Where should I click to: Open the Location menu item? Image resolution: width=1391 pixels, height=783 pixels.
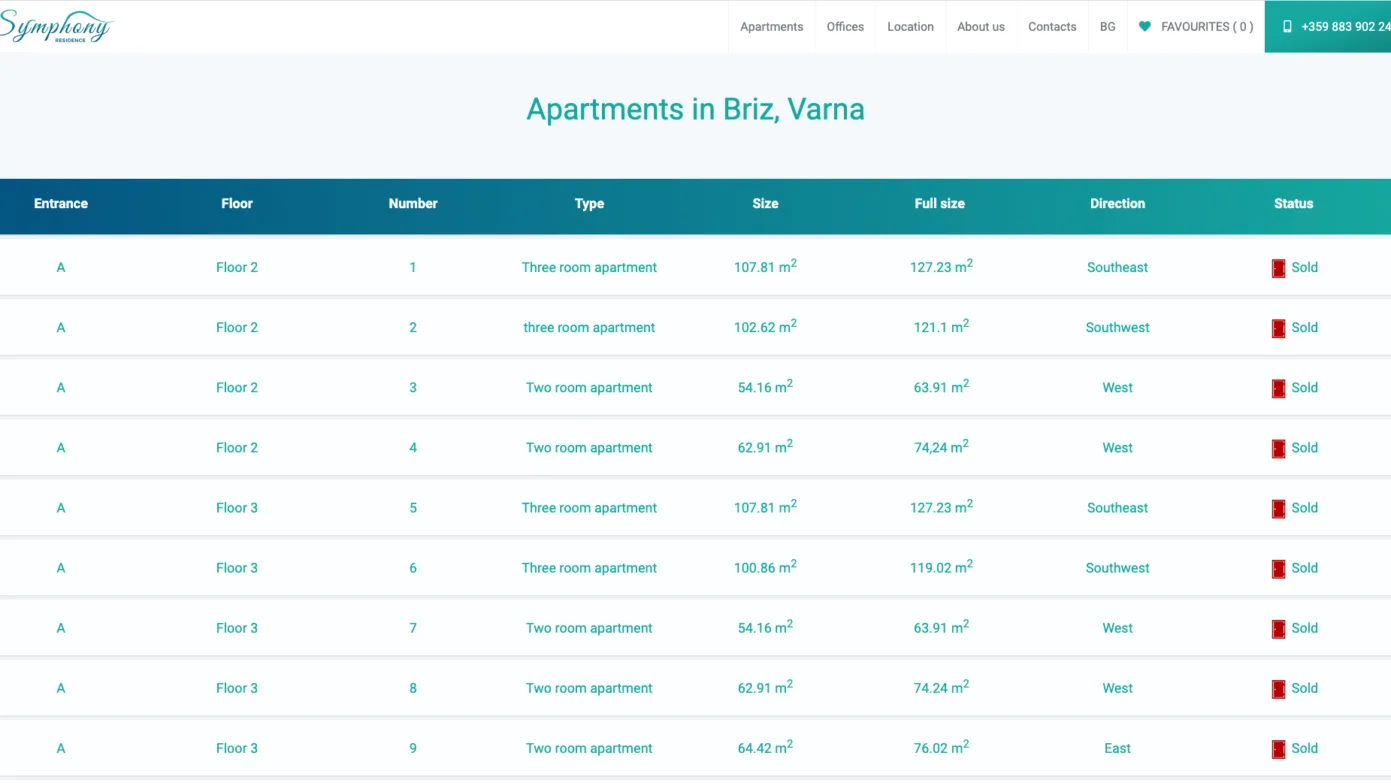pyautogui.click(x=910, y=27)
